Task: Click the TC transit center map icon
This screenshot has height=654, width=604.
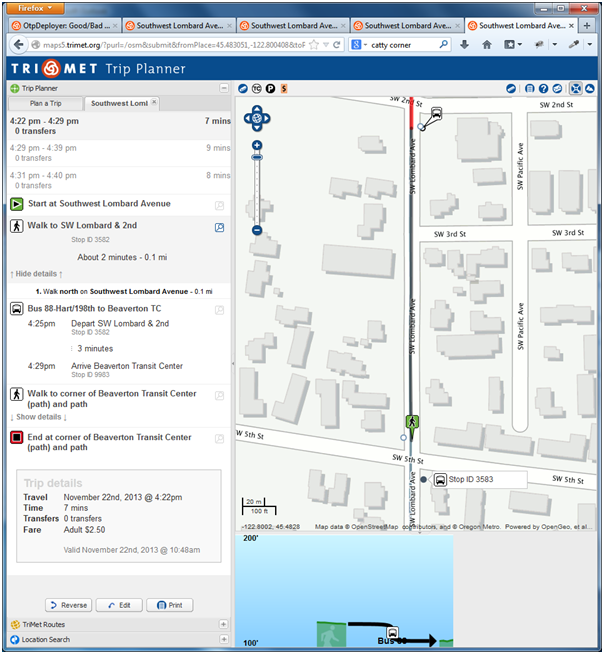Action: [257, 88]
